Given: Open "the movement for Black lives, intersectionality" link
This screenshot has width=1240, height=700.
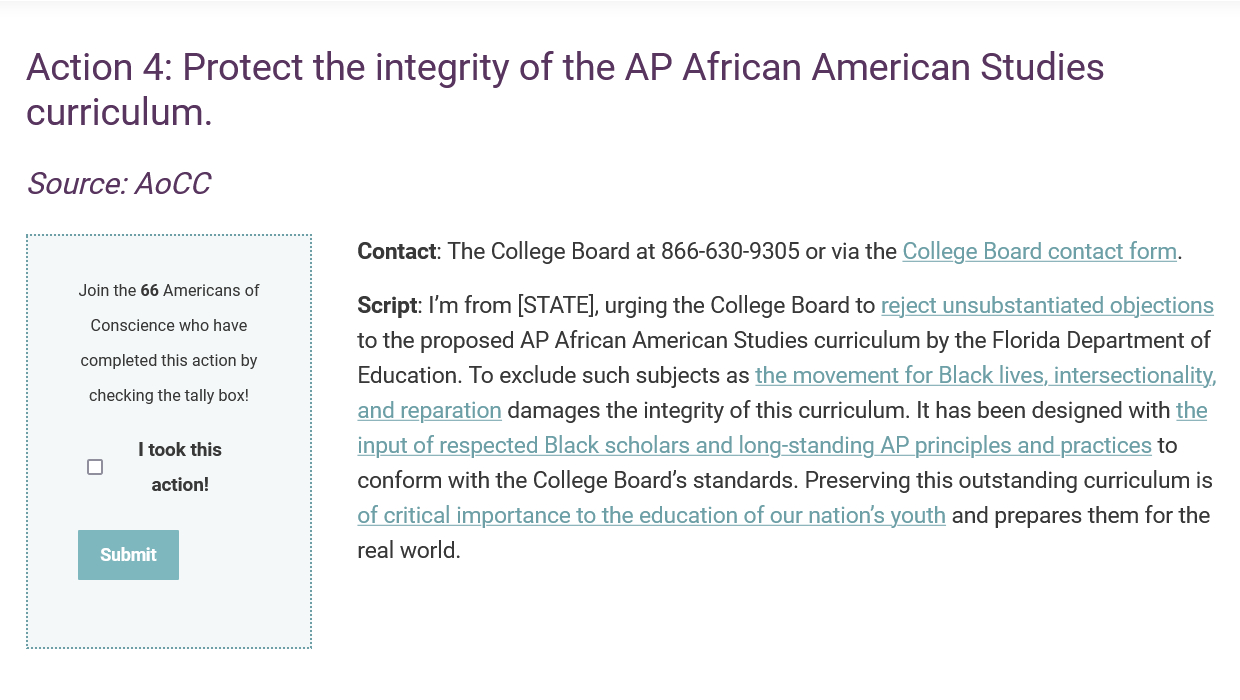Looking at the screenshot, I should click(986, 375).
